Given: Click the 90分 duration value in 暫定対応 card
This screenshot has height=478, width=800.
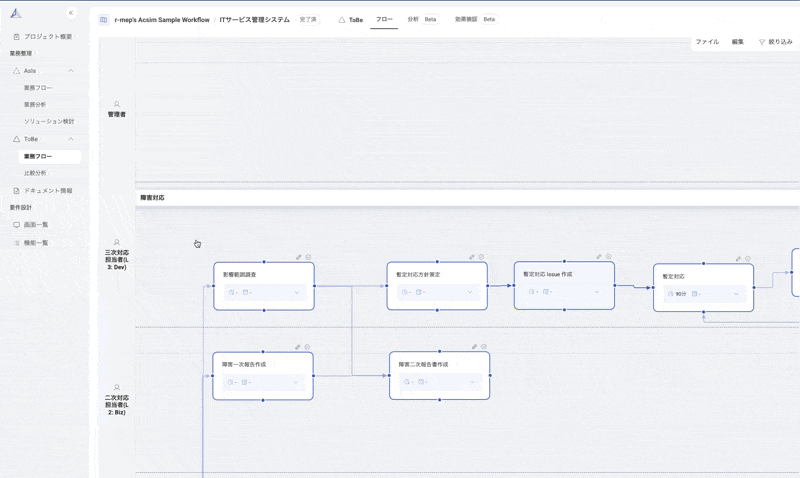Looking at the screenshot, I should click(x=681, y=294).
